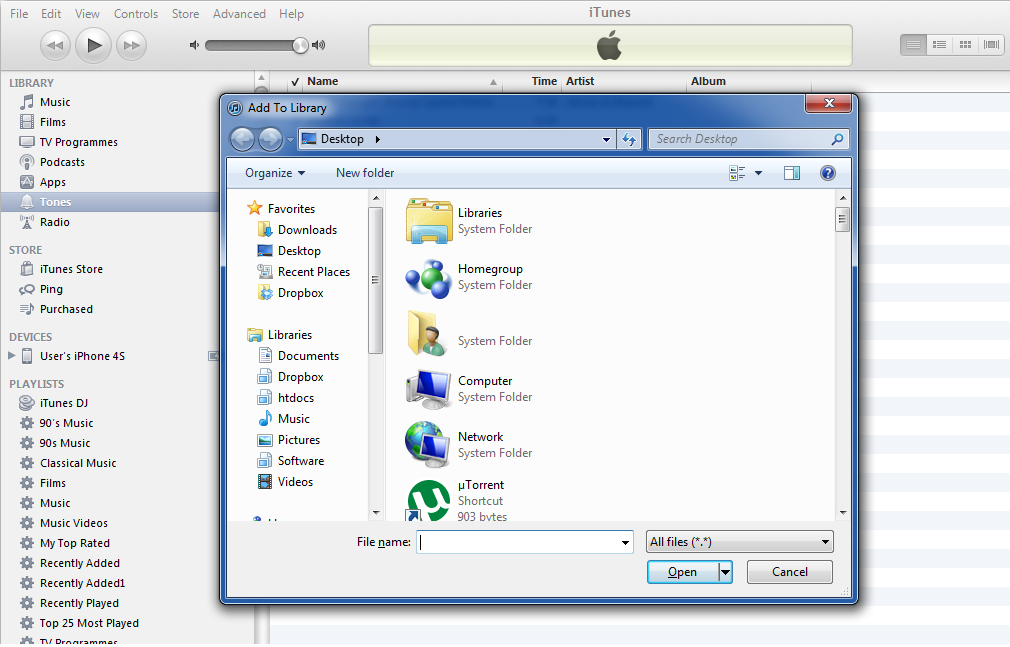Image resolution: width=1010 pixels, height=647 pixels.
Task: Select User's iPhone 4S device
Action: pos(82,356)
